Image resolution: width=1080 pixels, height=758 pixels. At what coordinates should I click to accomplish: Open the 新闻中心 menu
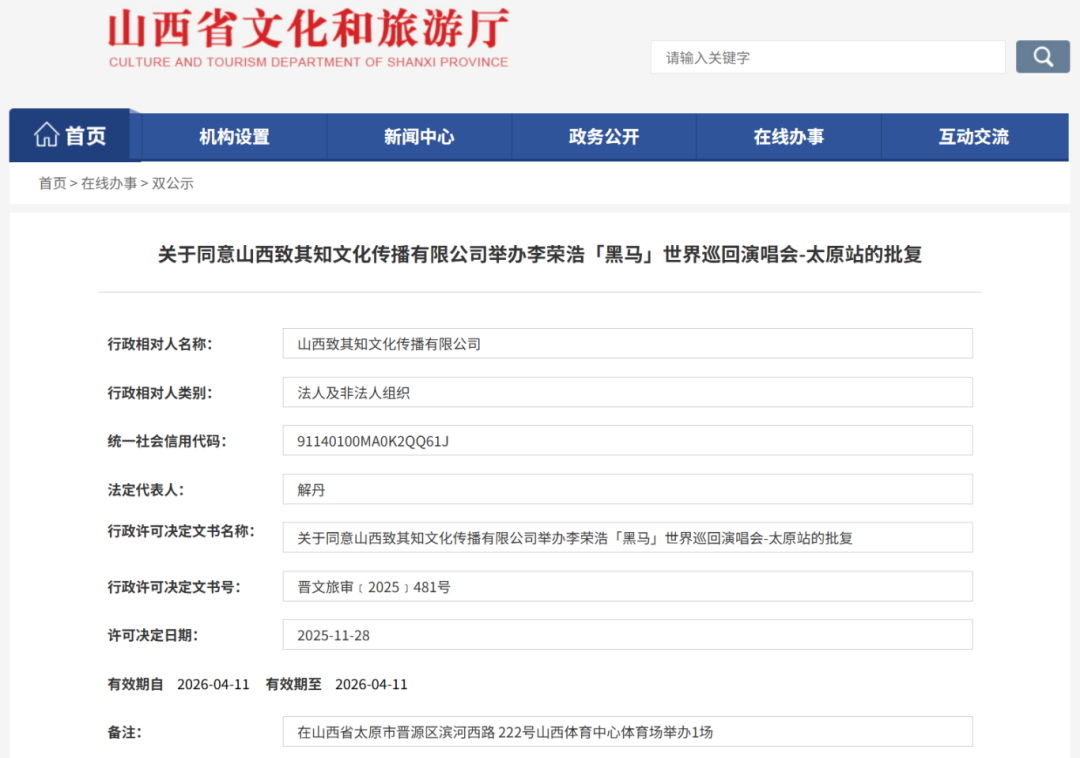point(419,137)
